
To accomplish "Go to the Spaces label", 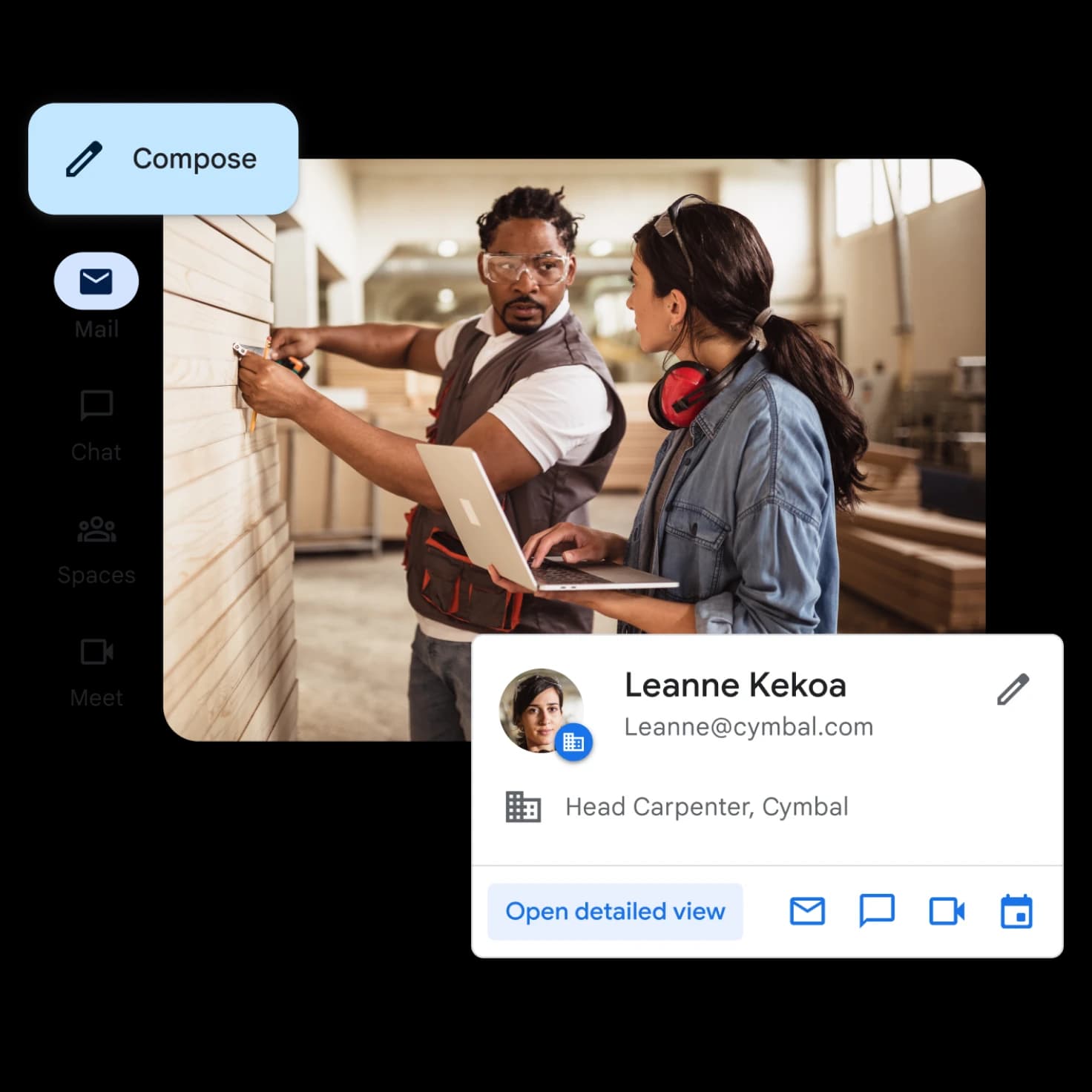I will 96,575.
